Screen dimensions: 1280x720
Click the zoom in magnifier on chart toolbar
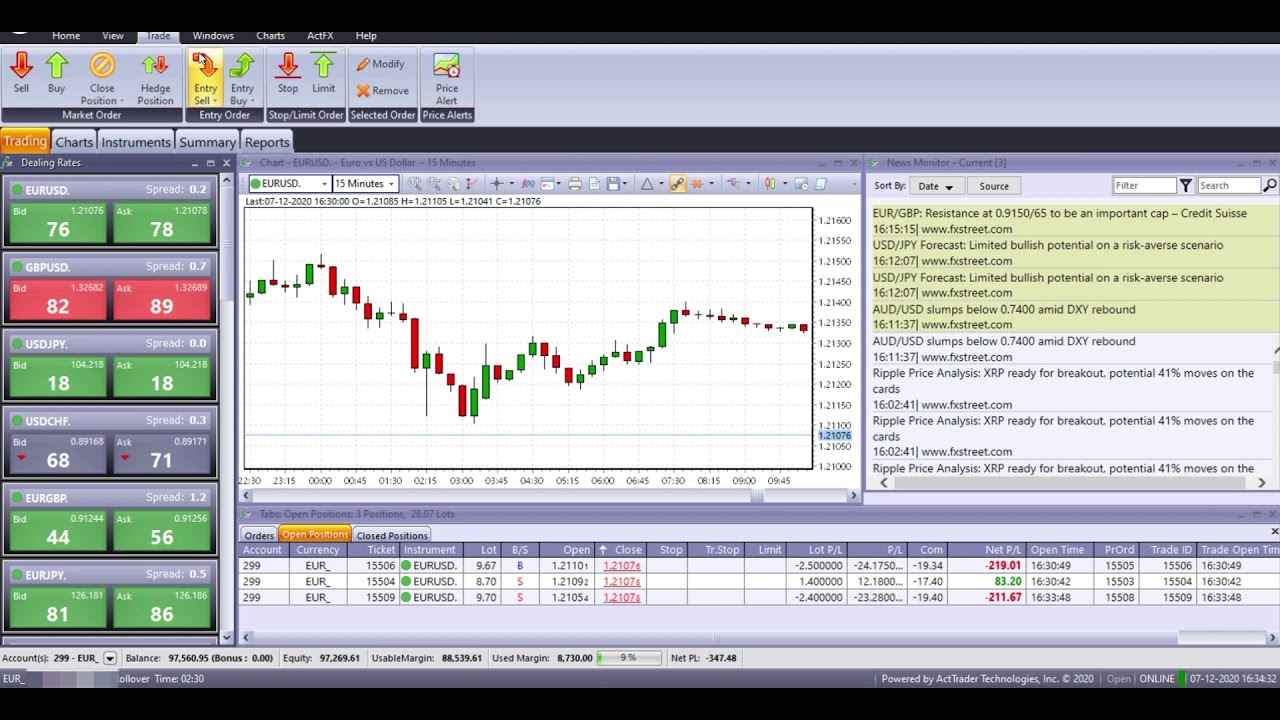coord(414,184)
